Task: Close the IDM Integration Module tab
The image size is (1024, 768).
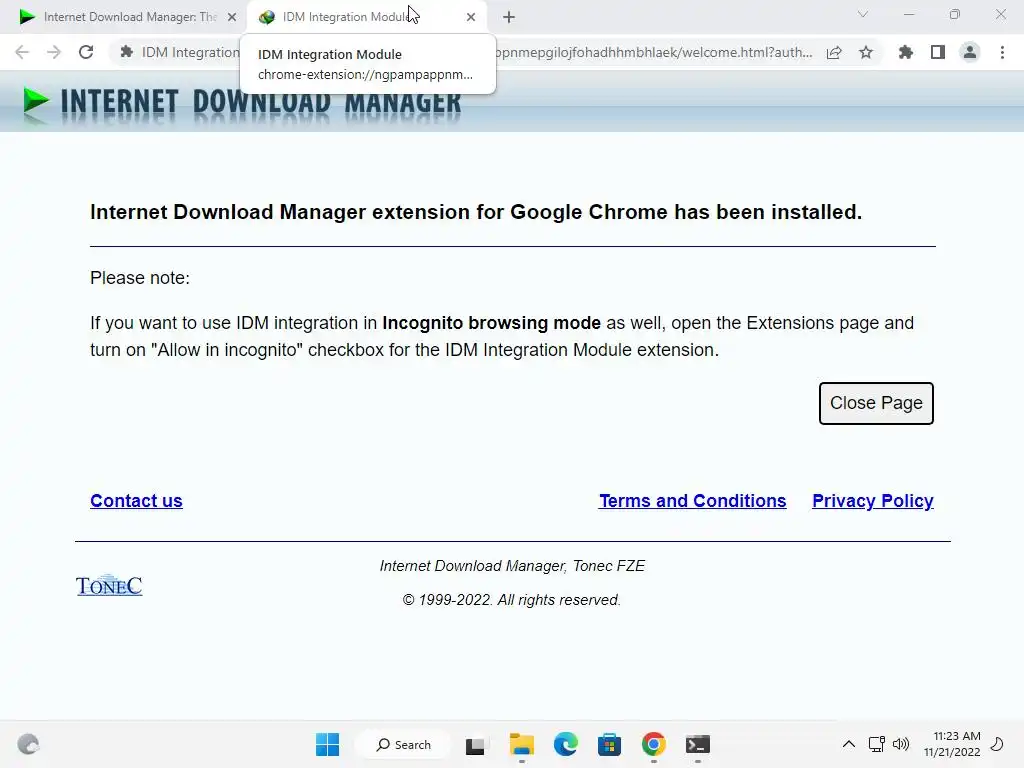Action: [x=471, y=17]
